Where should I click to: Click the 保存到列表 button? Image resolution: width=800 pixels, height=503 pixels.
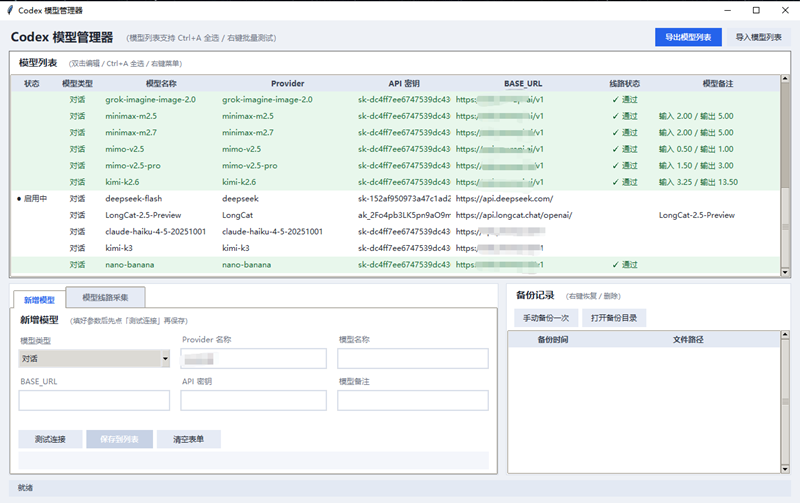(119, 439)
